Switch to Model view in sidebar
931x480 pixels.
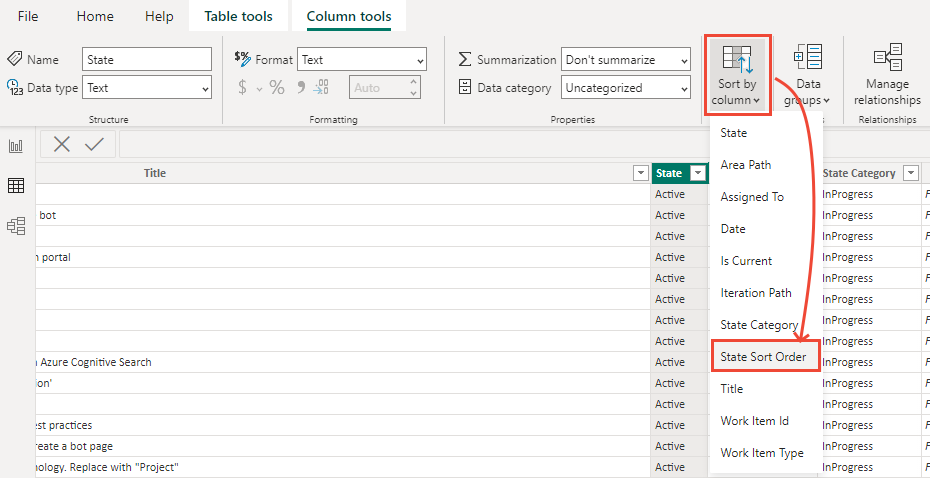coord(16,226)
